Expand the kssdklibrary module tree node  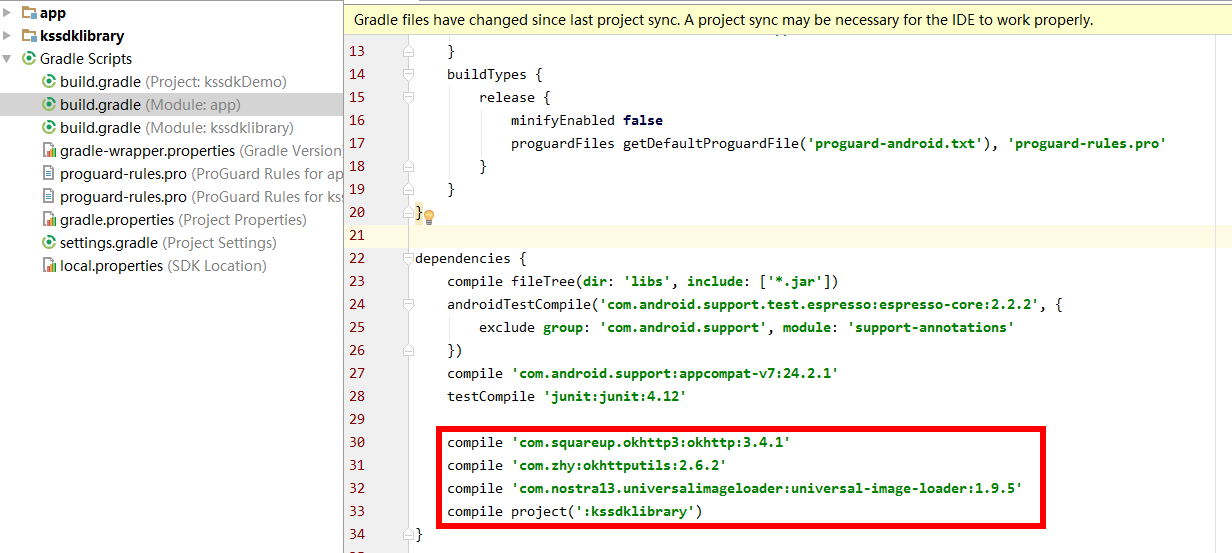(x=9, y=36)
